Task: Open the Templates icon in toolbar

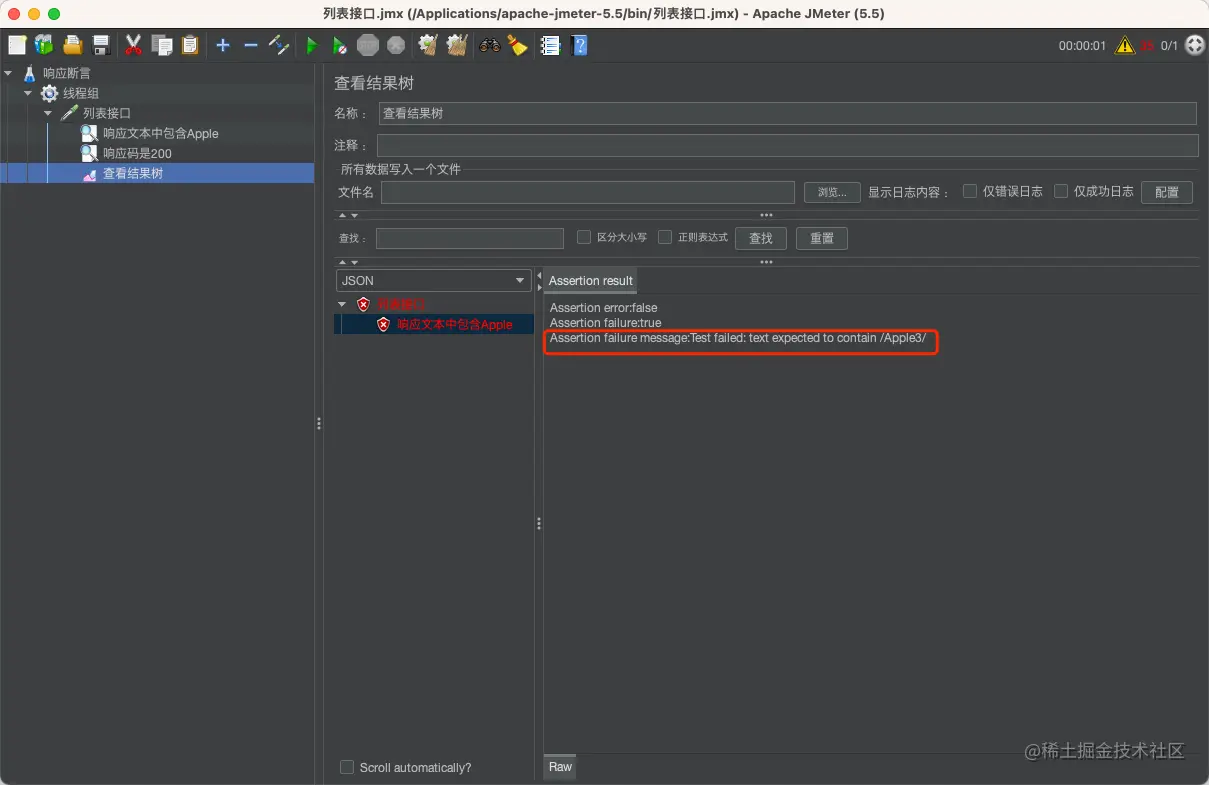Action: tap(44, 45)
